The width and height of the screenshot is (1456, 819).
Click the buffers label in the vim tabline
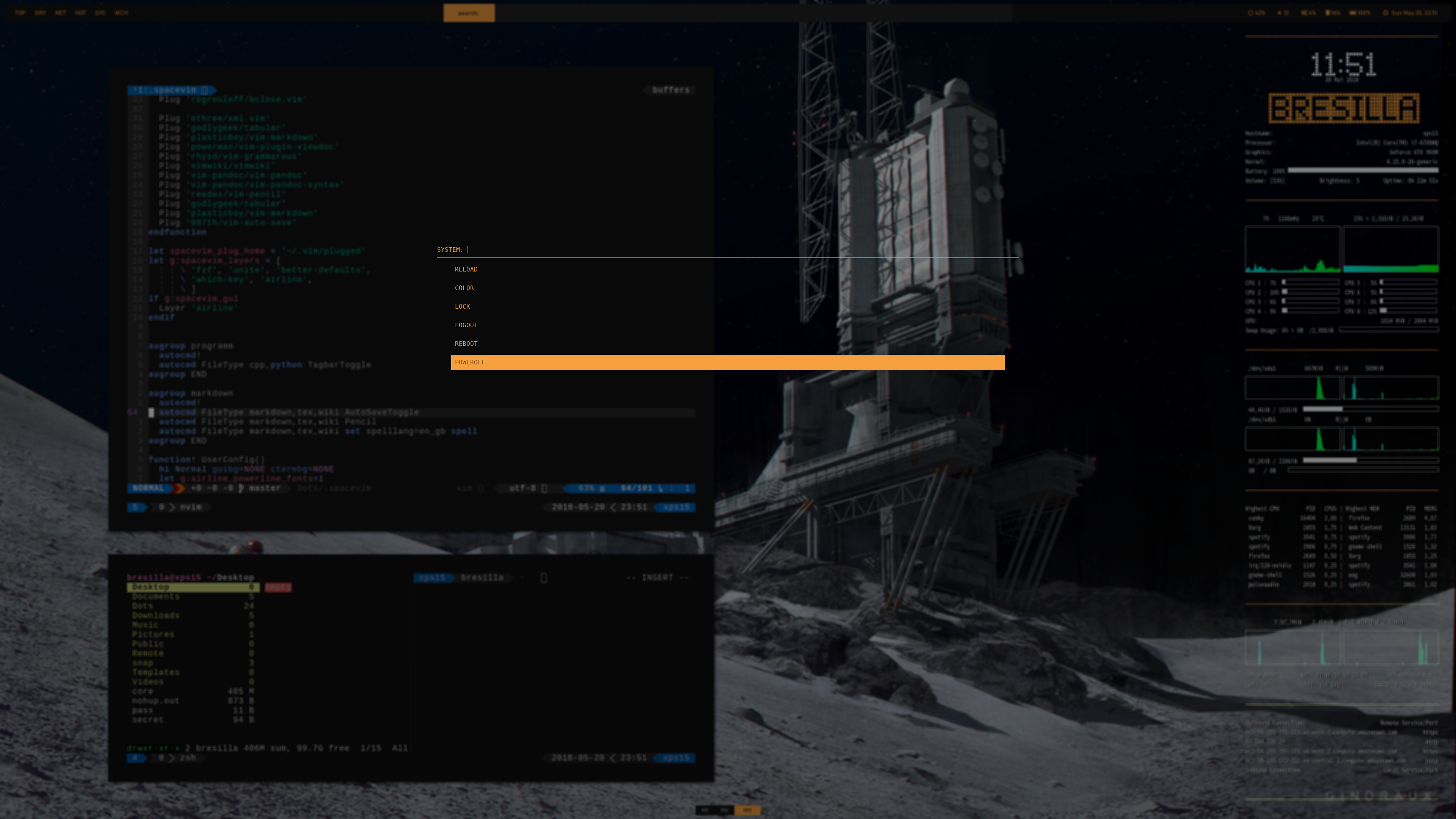tap(670, 90)
